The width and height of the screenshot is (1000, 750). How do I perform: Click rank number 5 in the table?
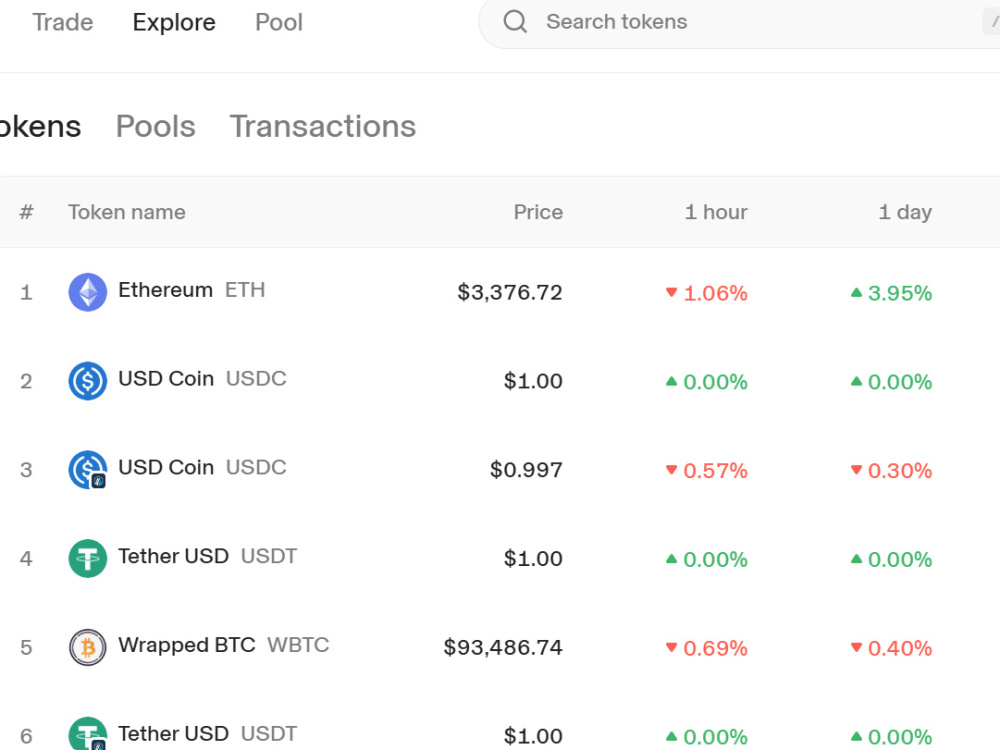coord(26,647)
